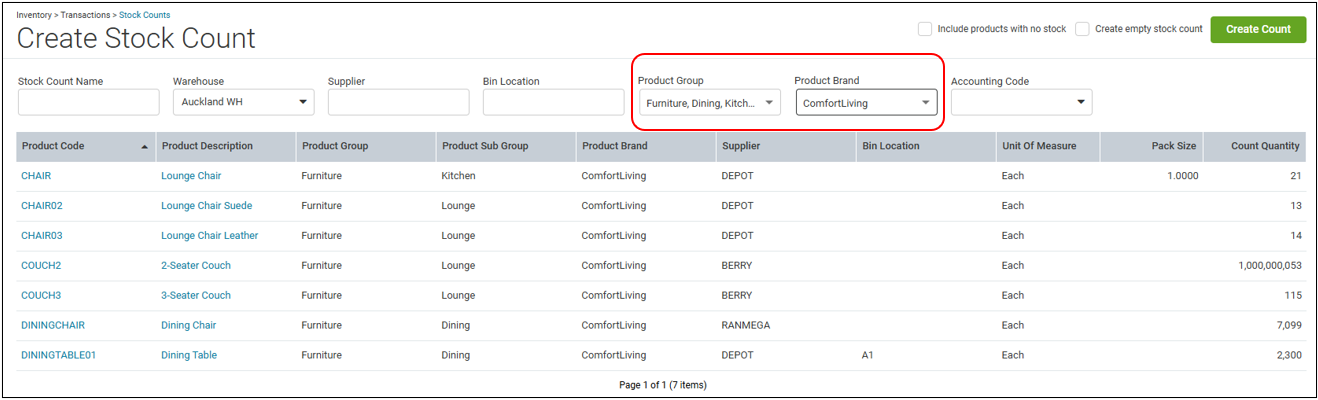Viewport: 1318px width, 400px height.
Task: Click the Bin Location filter field
Action: (554, 102)
